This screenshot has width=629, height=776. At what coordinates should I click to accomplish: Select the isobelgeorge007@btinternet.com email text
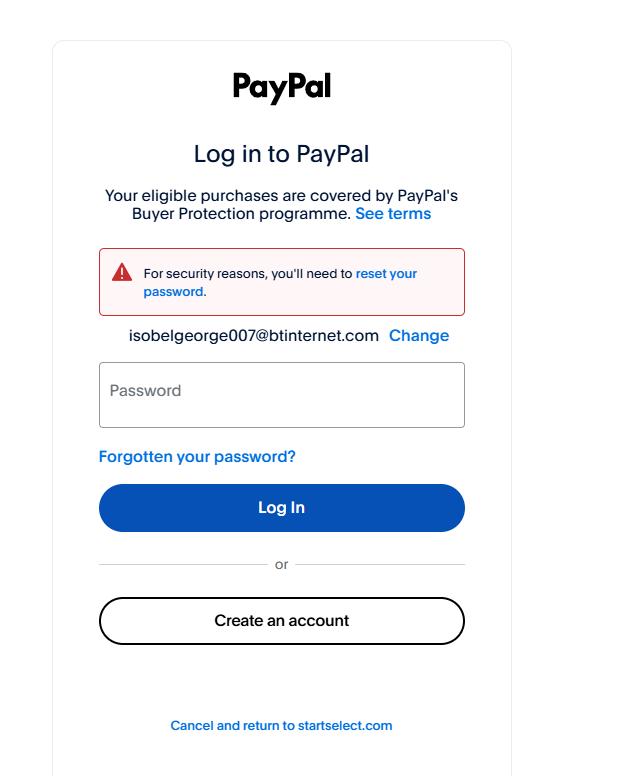253,336
